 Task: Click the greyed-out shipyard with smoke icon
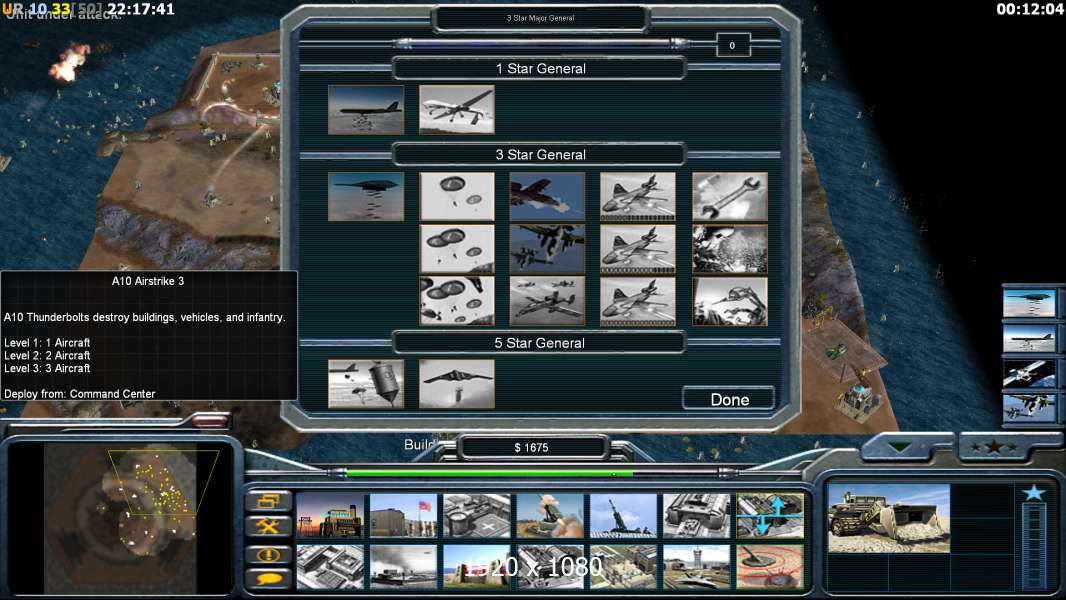click(x=403, y=566)
